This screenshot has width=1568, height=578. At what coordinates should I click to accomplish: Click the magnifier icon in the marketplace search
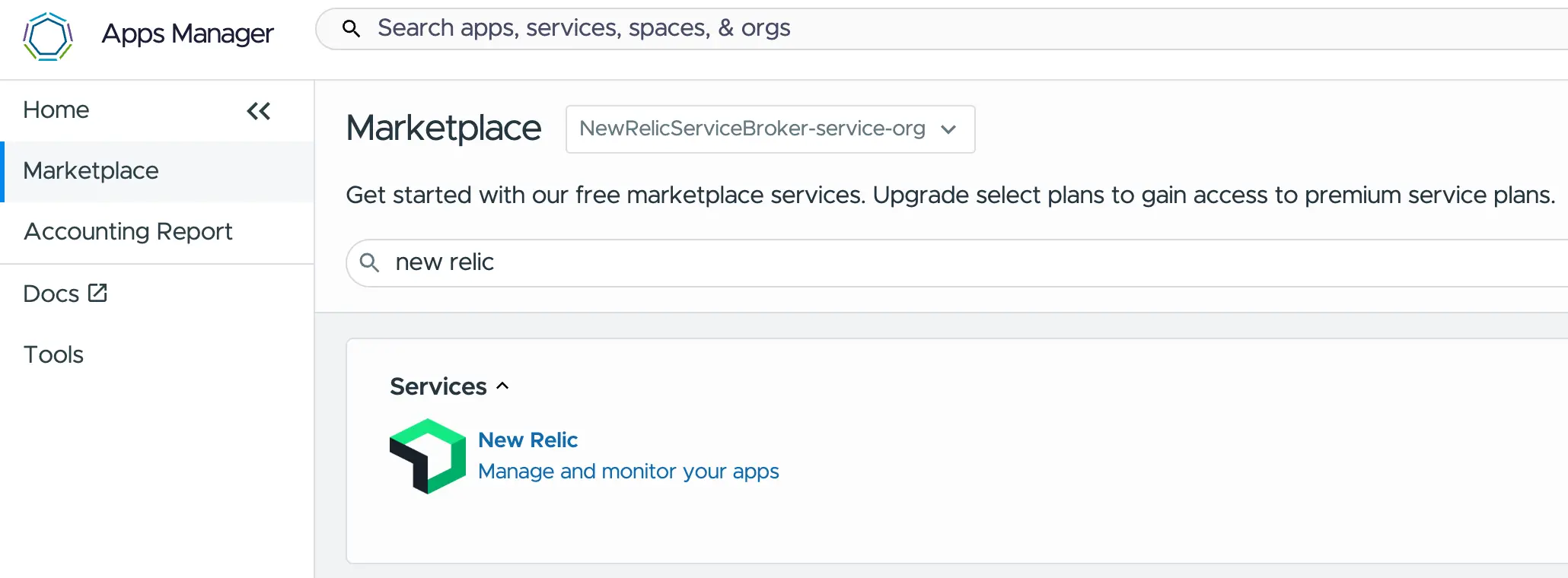point(369,262)
